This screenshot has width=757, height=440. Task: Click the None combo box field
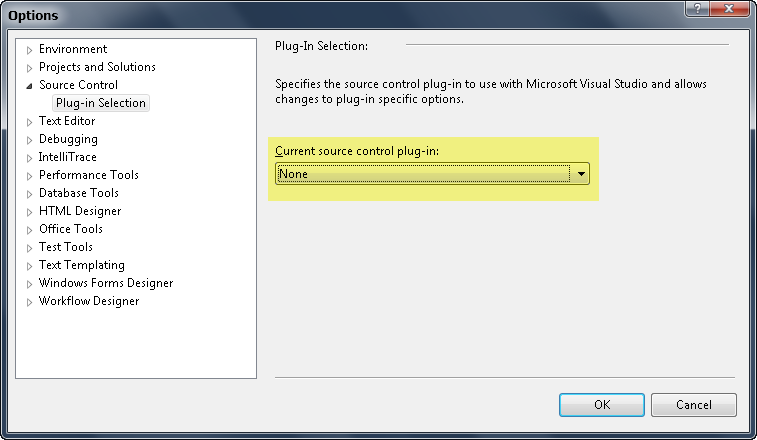pos(424,173)
